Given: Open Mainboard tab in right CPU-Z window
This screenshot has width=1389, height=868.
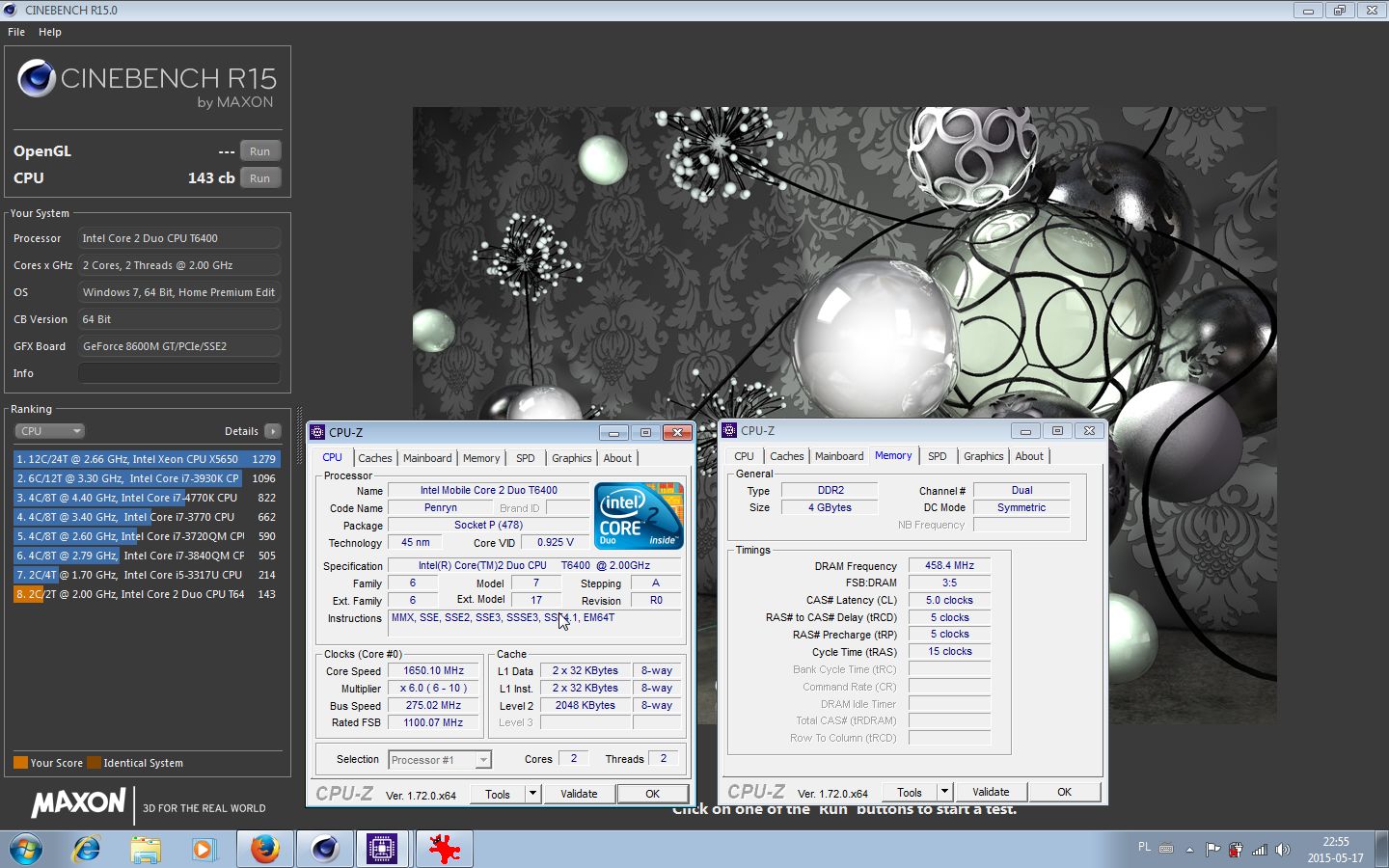Looking at the screenshot, I should (839, 456).
